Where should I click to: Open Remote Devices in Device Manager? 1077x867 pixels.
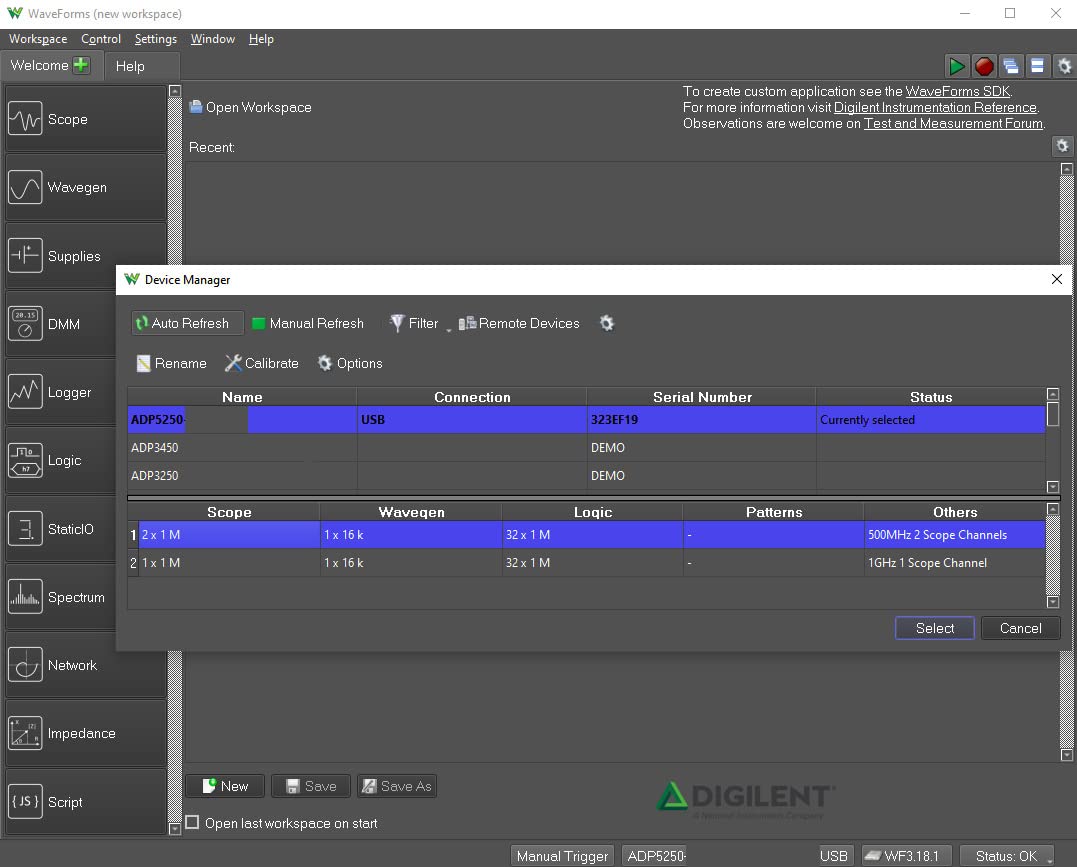(x=520, y=323)
